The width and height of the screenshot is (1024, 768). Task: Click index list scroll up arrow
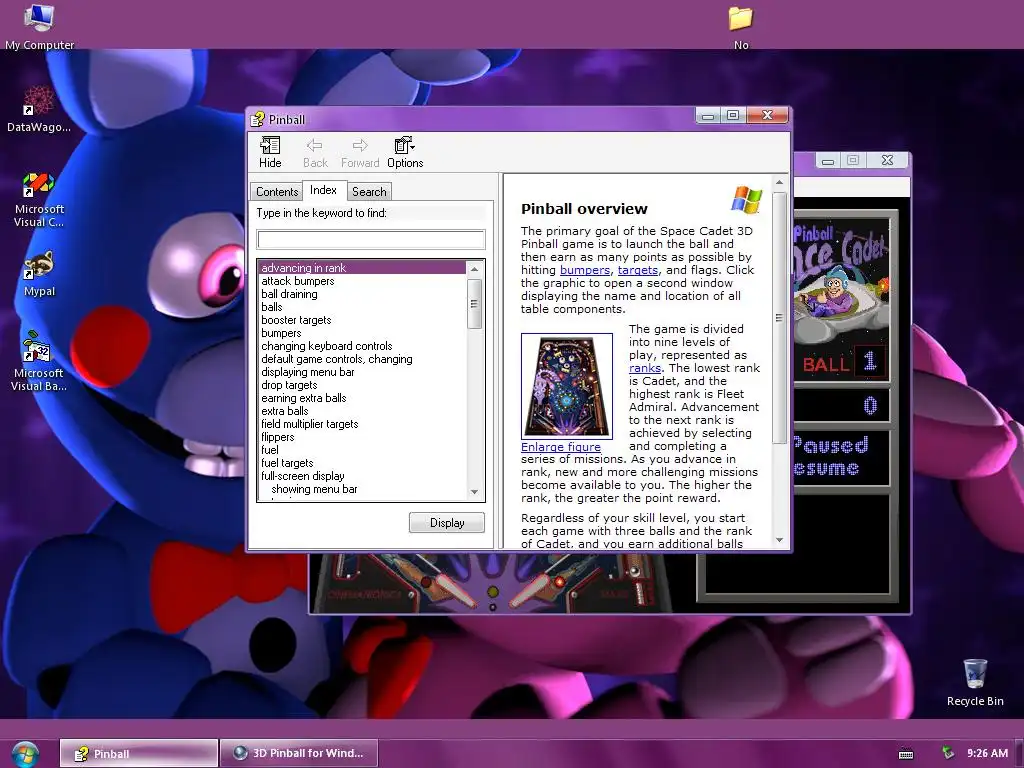click(475, 268)
